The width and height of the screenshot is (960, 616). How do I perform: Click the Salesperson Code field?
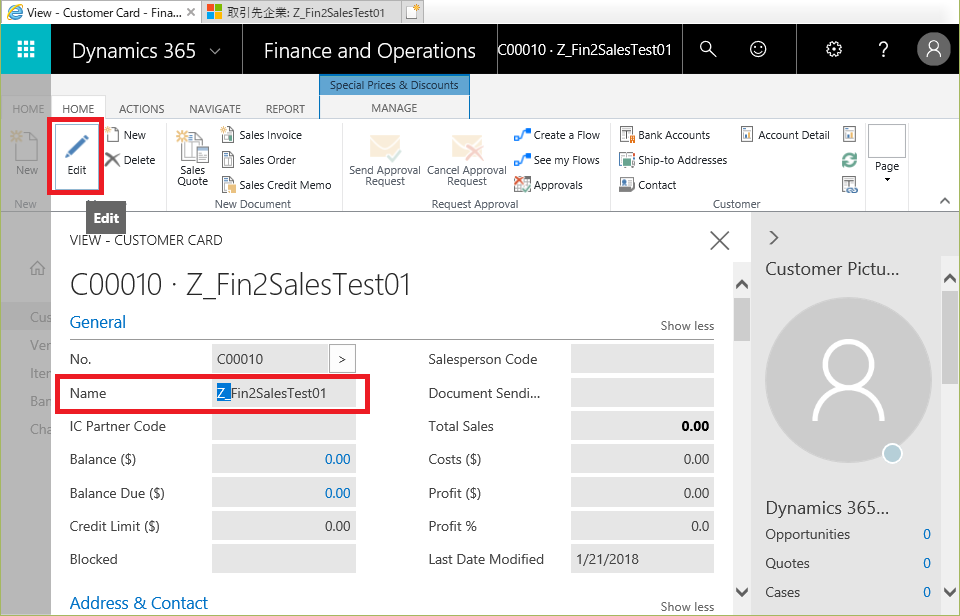642,359
